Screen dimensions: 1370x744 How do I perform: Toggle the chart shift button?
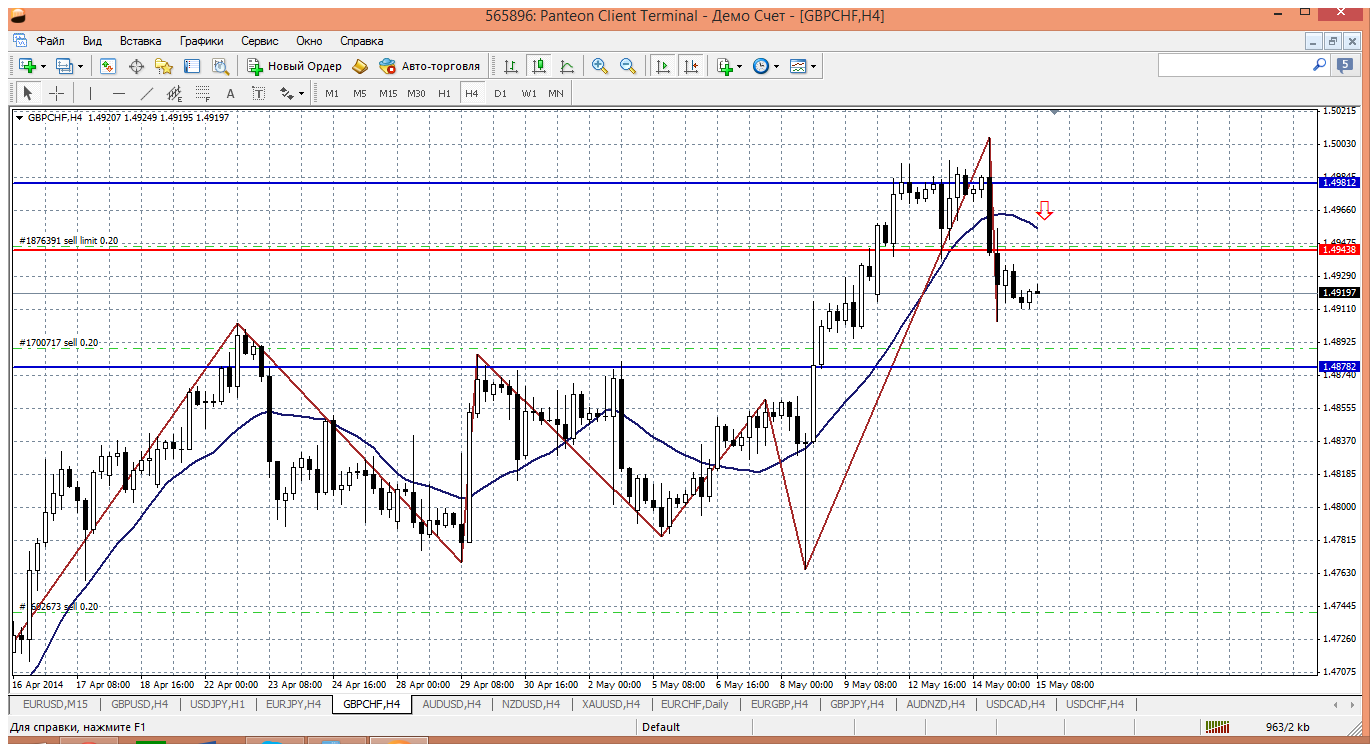point(691,66)
